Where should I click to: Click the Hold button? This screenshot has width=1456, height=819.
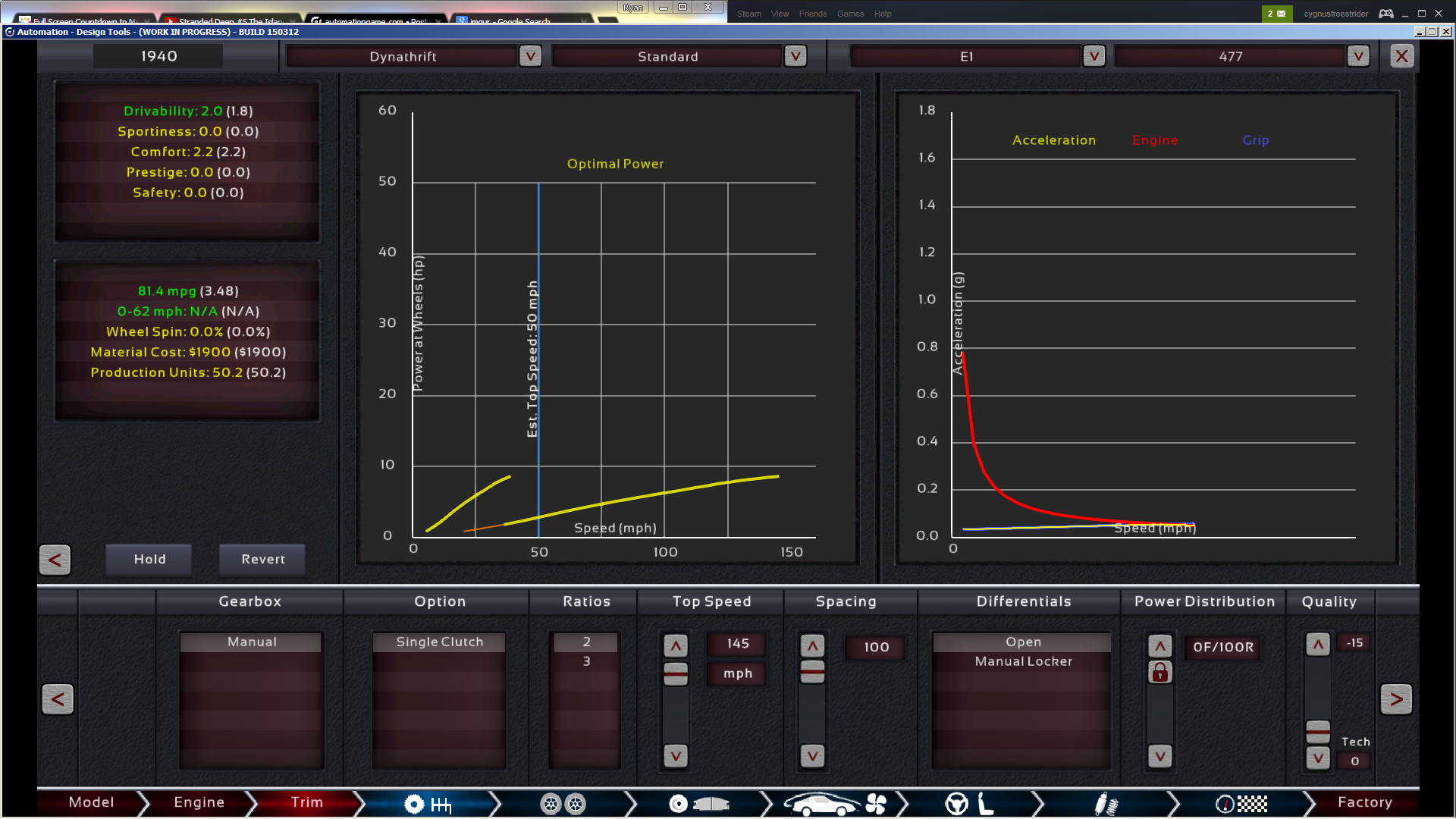coord(149,560)
